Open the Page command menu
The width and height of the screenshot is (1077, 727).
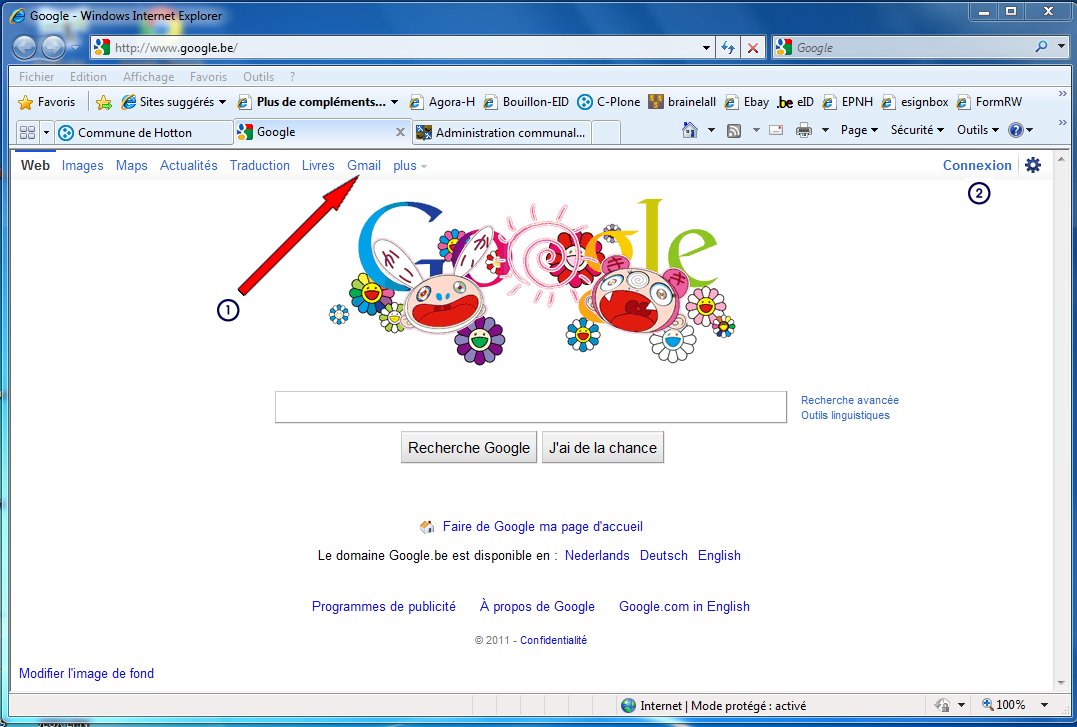[859, 130]
